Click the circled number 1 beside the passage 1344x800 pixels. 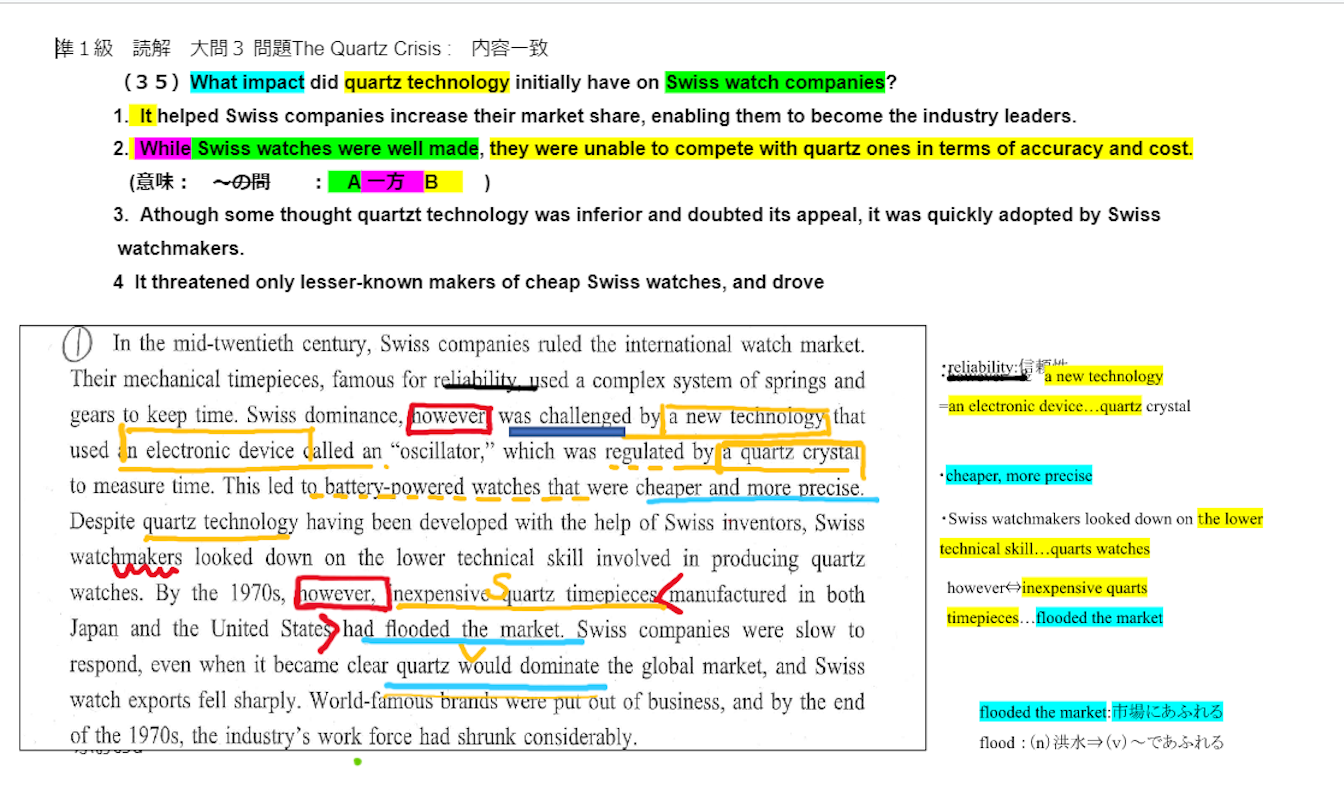(78, 345)
